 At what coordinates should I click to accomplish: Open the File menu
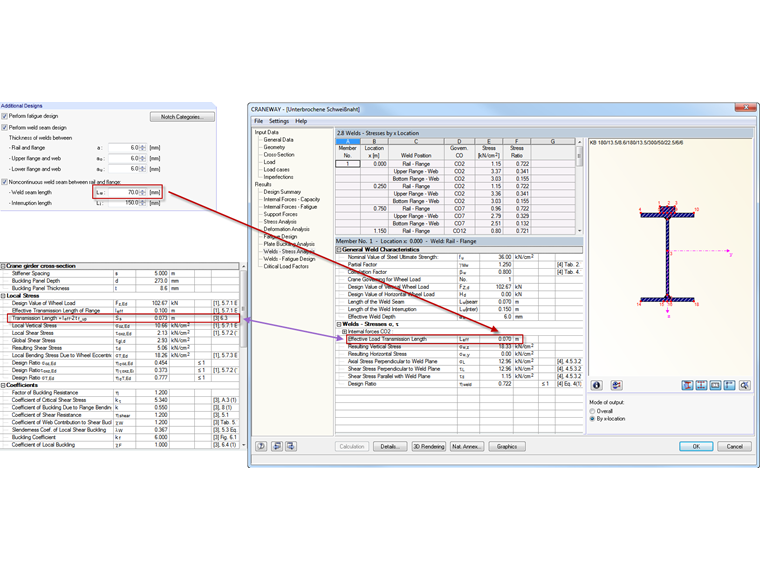259,121
